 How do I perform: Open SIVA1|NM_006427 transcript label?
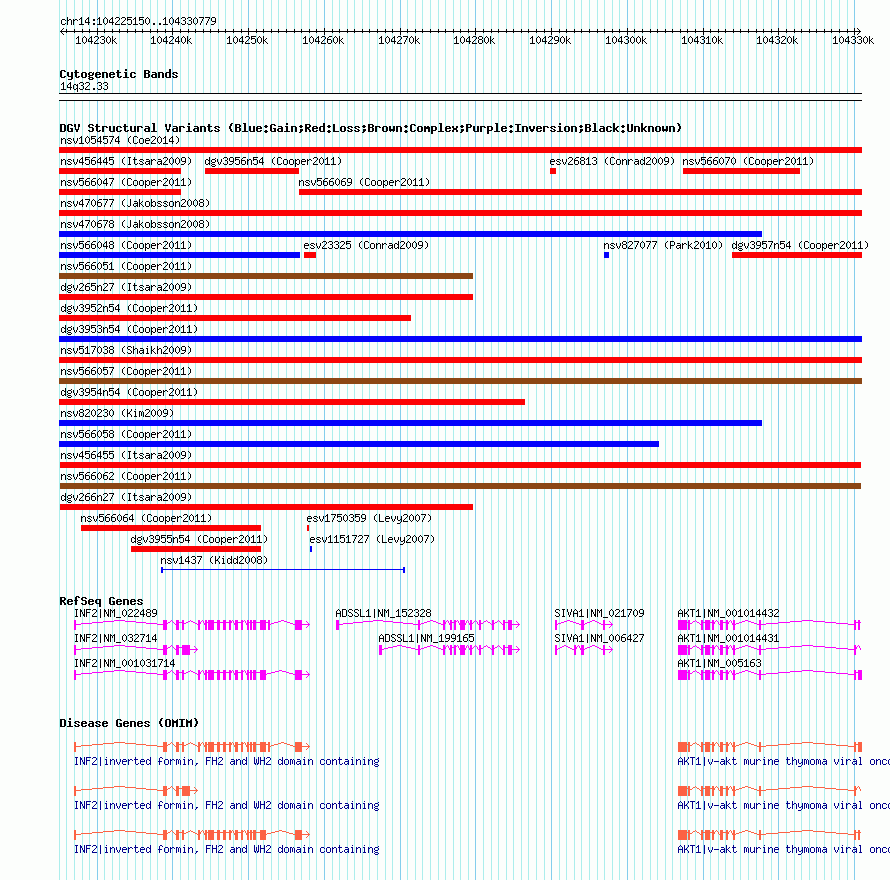pos(599,638)
